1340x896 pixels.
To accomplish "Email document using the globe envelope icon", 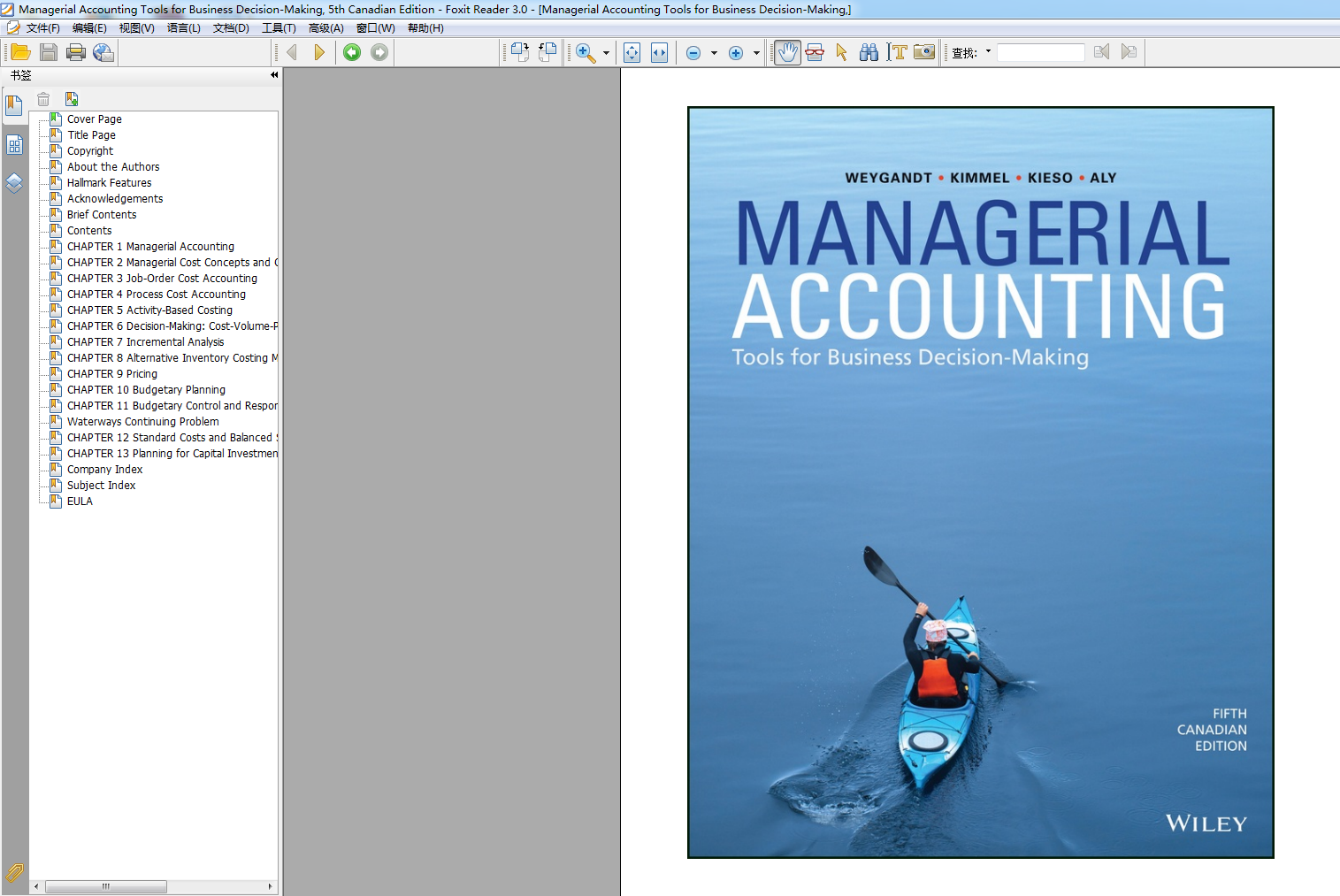I will [103, 52].
